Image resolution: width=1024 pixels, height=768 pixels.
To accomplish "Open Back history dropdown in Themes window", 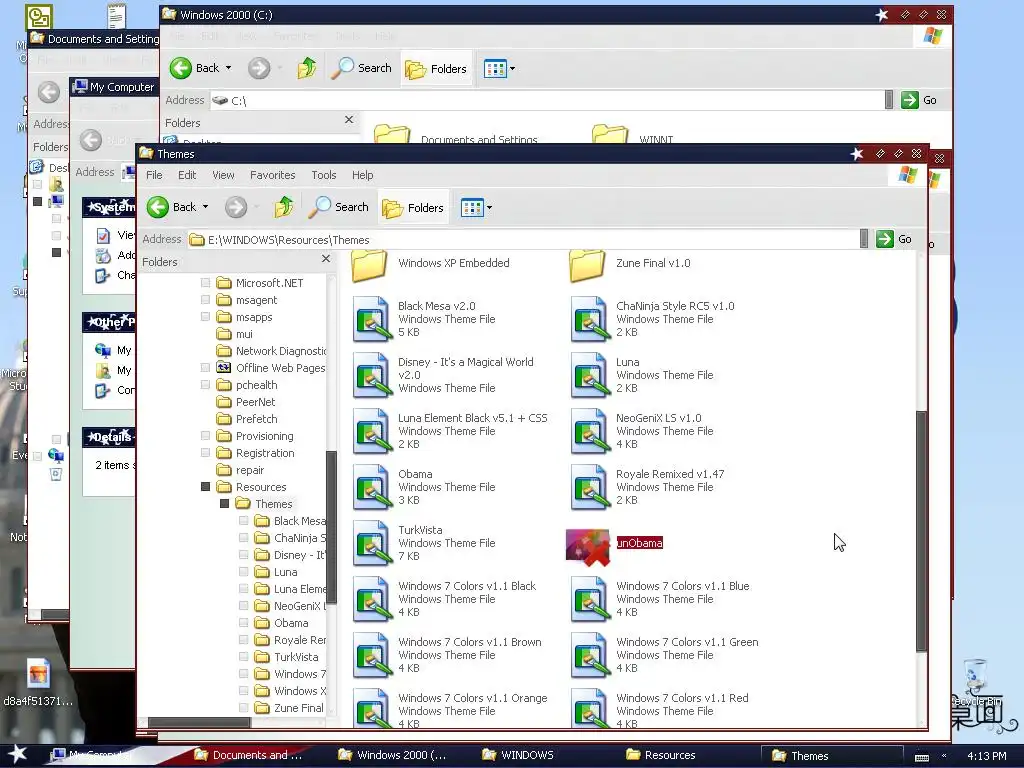I will (x=205, y=207).
